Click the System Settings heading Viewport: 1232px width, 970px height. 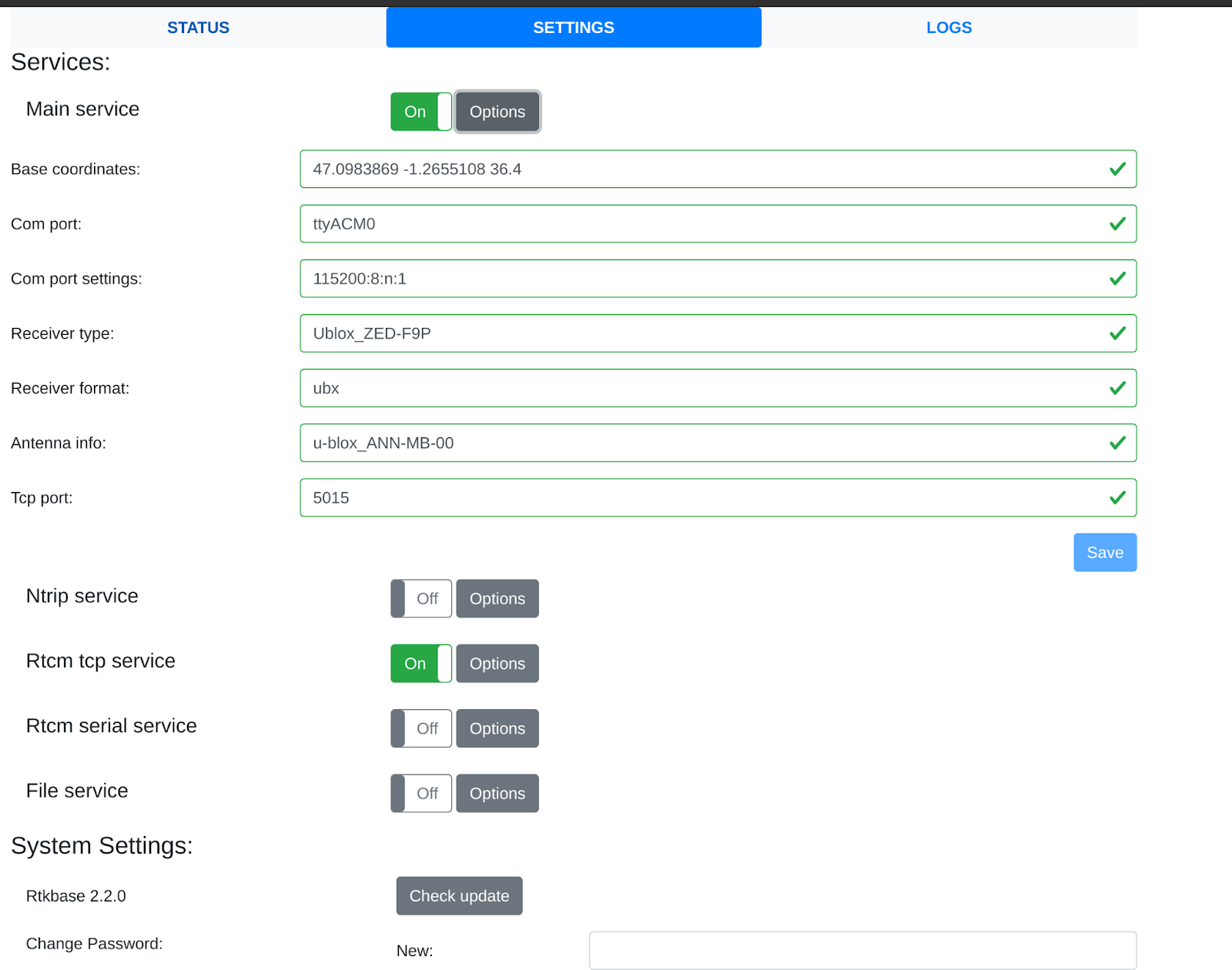(x=102, y=846)
